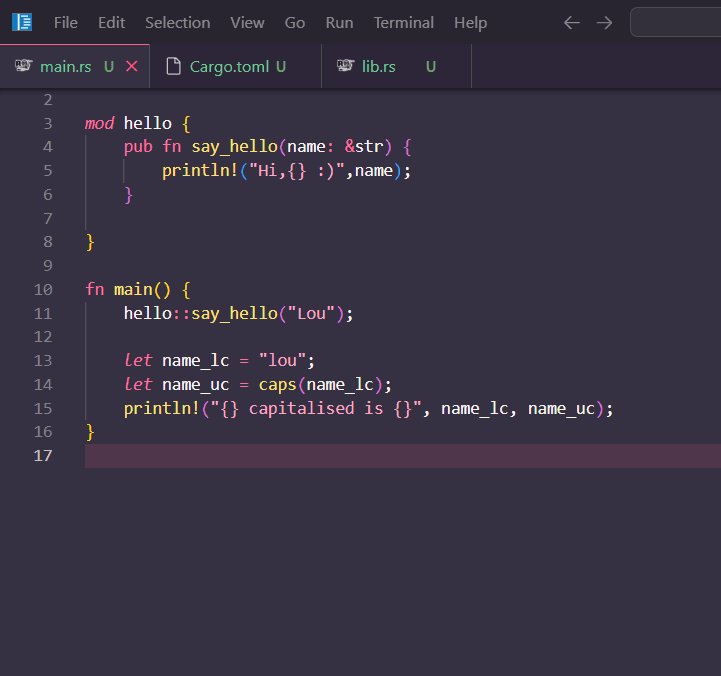The height and width of the screenshot is (676, 721).
Task: Switch to the main.rs tab
Action: point(65,66)
